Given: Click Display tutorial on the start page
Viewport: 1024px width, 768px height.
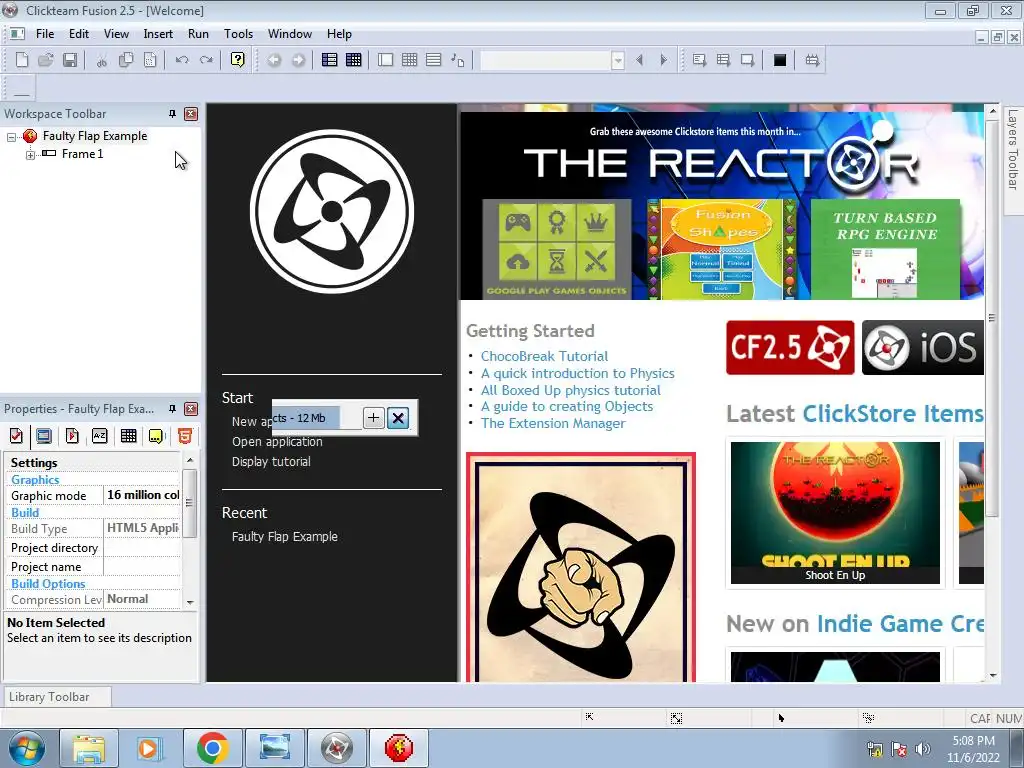Looking at the screenshot, I should tap(271, 462).
